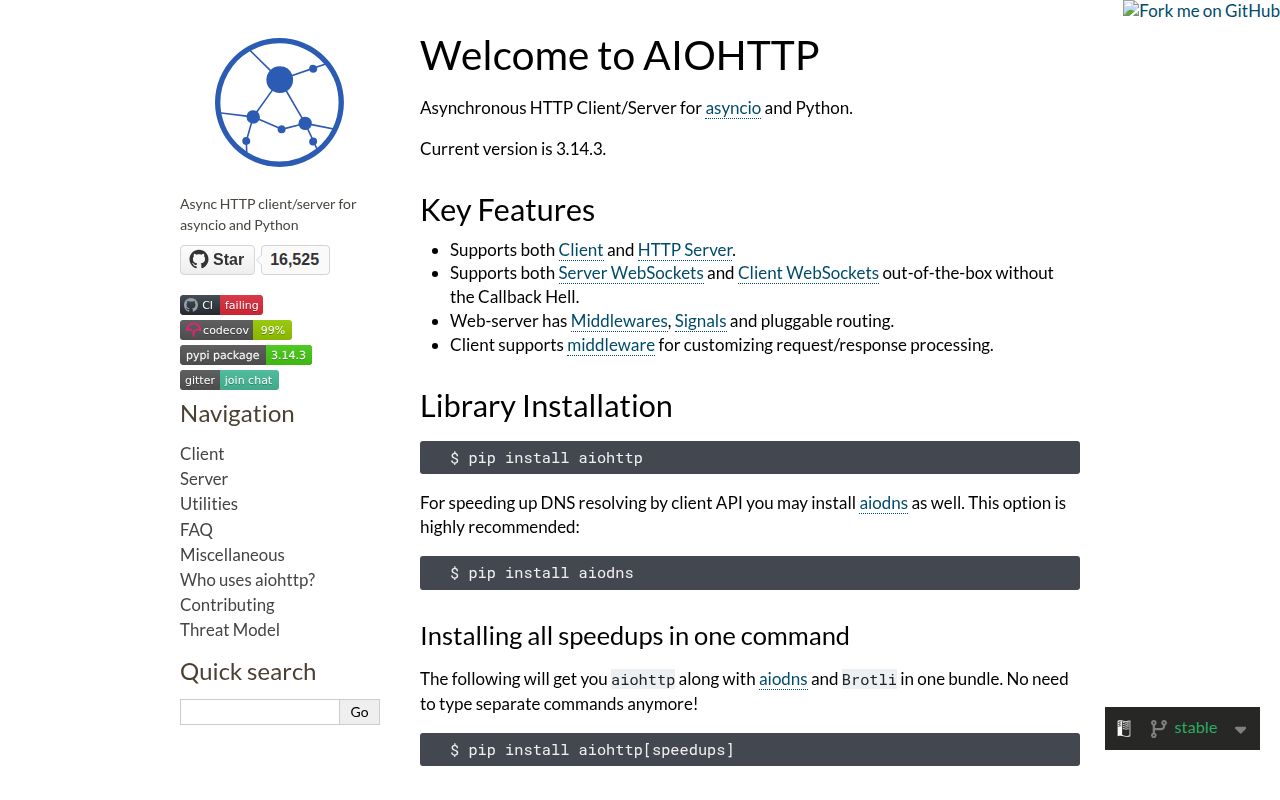Click the stable version label
The width and height of the screenshot is (1280, 800).
(x=1195, y=728)
